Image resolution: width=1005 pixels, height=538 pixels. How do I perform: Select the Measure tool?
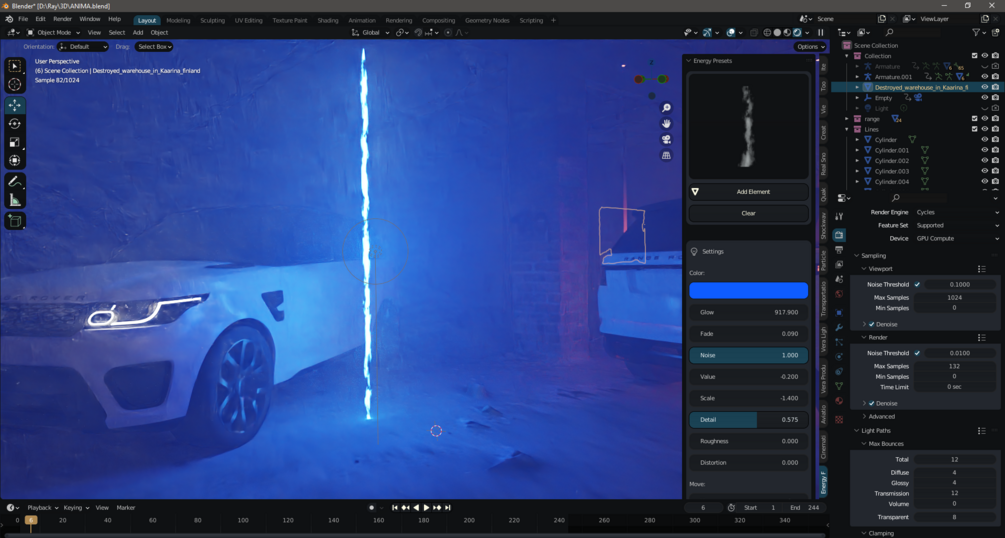(x=15, y=201)
